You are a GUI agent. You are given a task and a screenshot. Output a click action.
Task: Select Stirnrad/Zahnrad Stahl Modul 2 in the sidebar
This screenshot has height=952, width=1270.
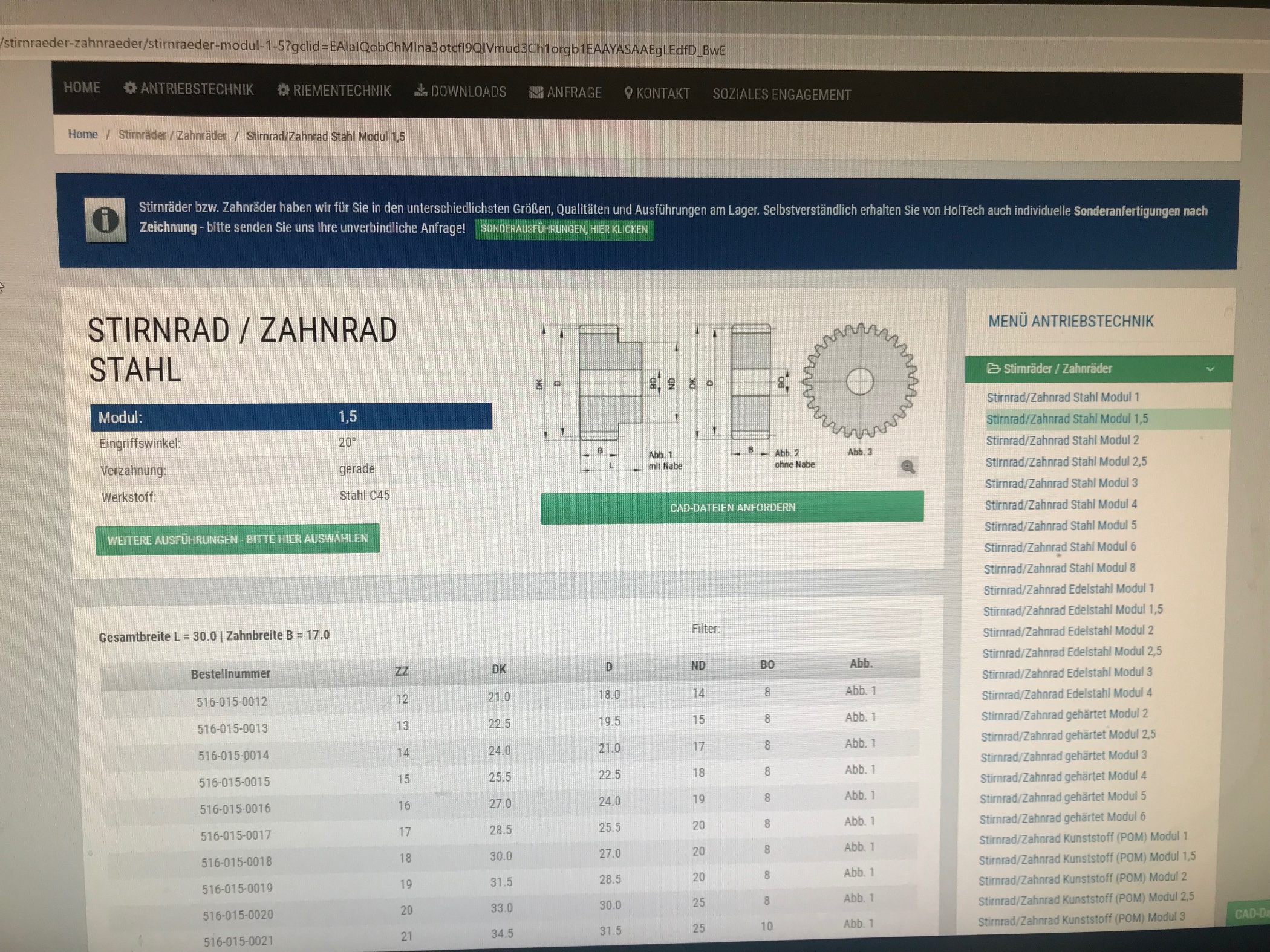[x=1062, y=440]
